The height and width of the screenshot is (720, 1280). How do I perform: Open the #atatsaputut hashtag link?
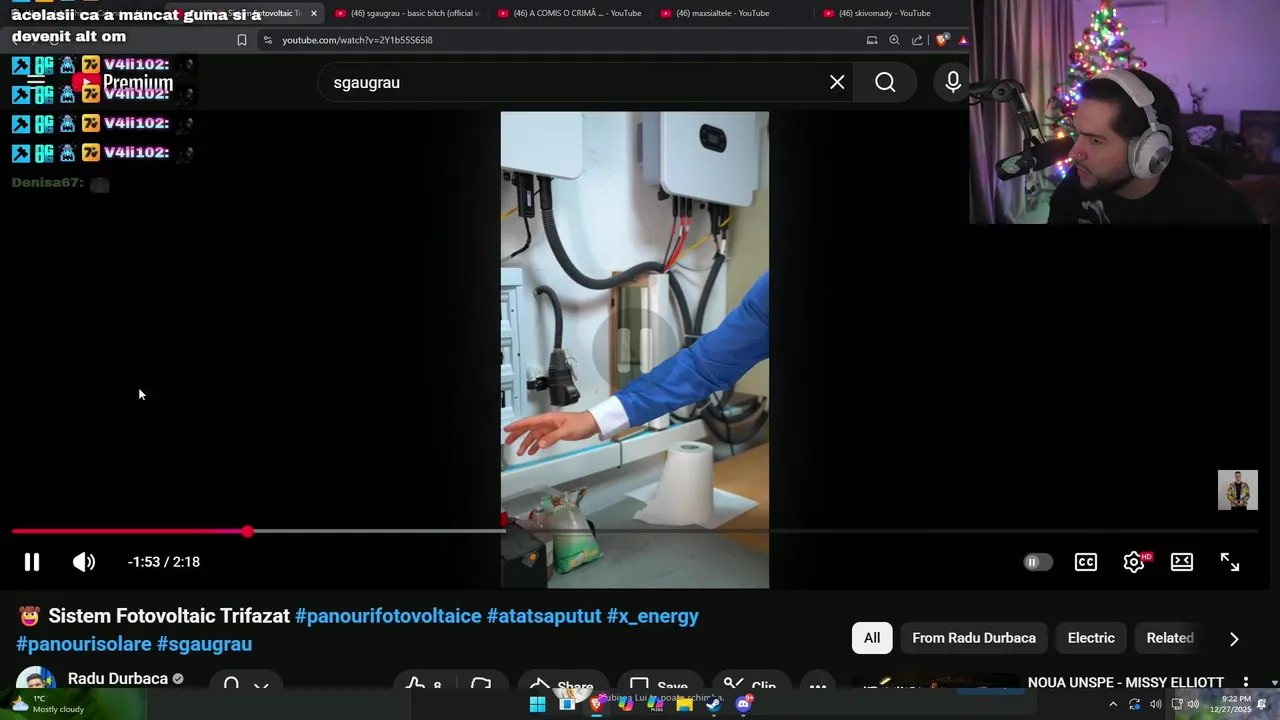pyautogui.click(x=544, y=616)
